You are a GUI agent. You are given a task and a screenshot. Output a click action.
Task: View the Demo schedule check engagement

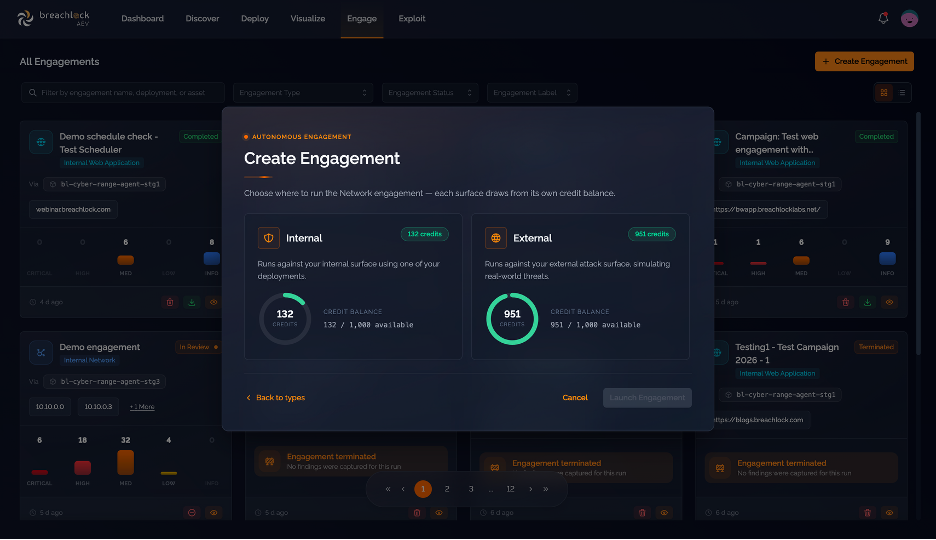pyautogui.click(x=213, y=302)
